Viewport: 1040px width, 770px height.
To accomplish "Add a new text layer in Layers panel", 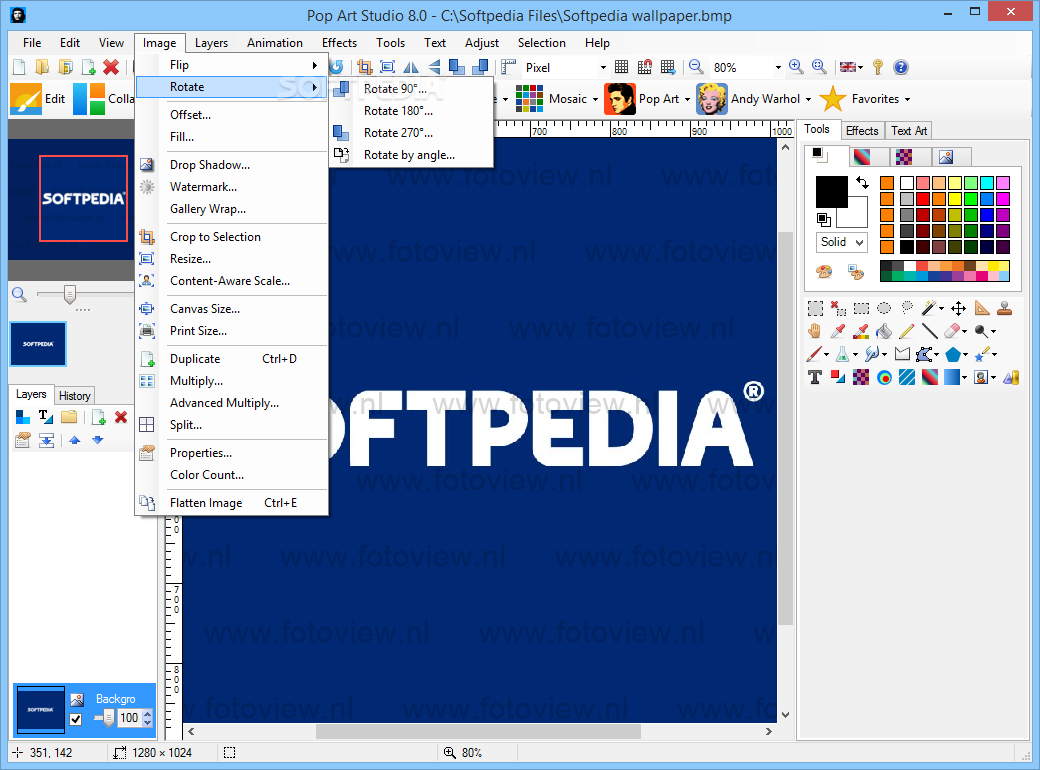I will click(46, 417).
